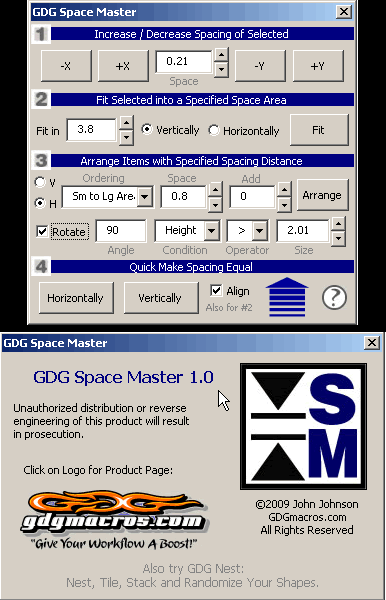Open the Operator dropdown arrow
Image resolution: width=386 pixels, height=600 pixels.
[259, 231]
